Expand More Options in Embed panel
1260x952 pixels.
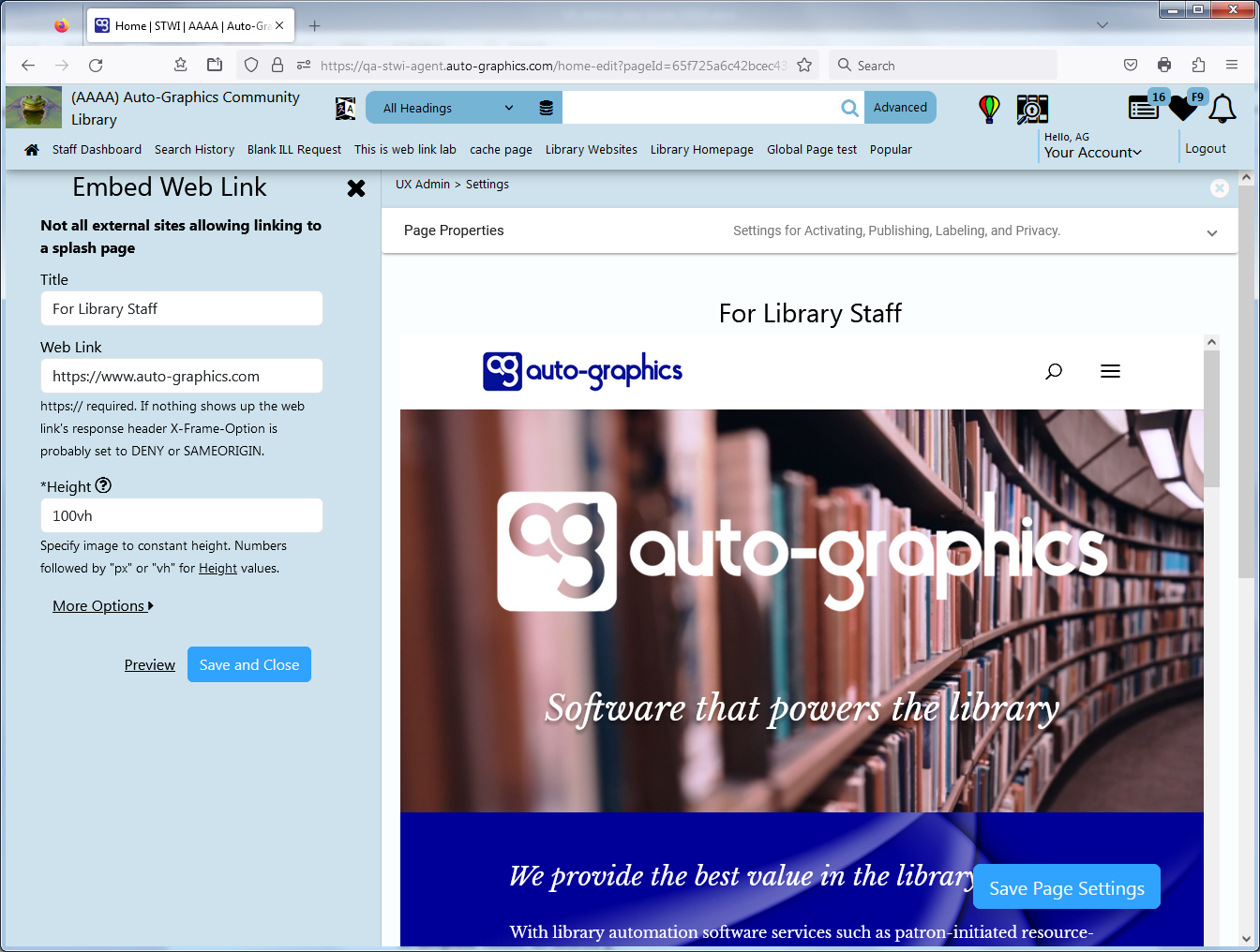click(103, 606)
